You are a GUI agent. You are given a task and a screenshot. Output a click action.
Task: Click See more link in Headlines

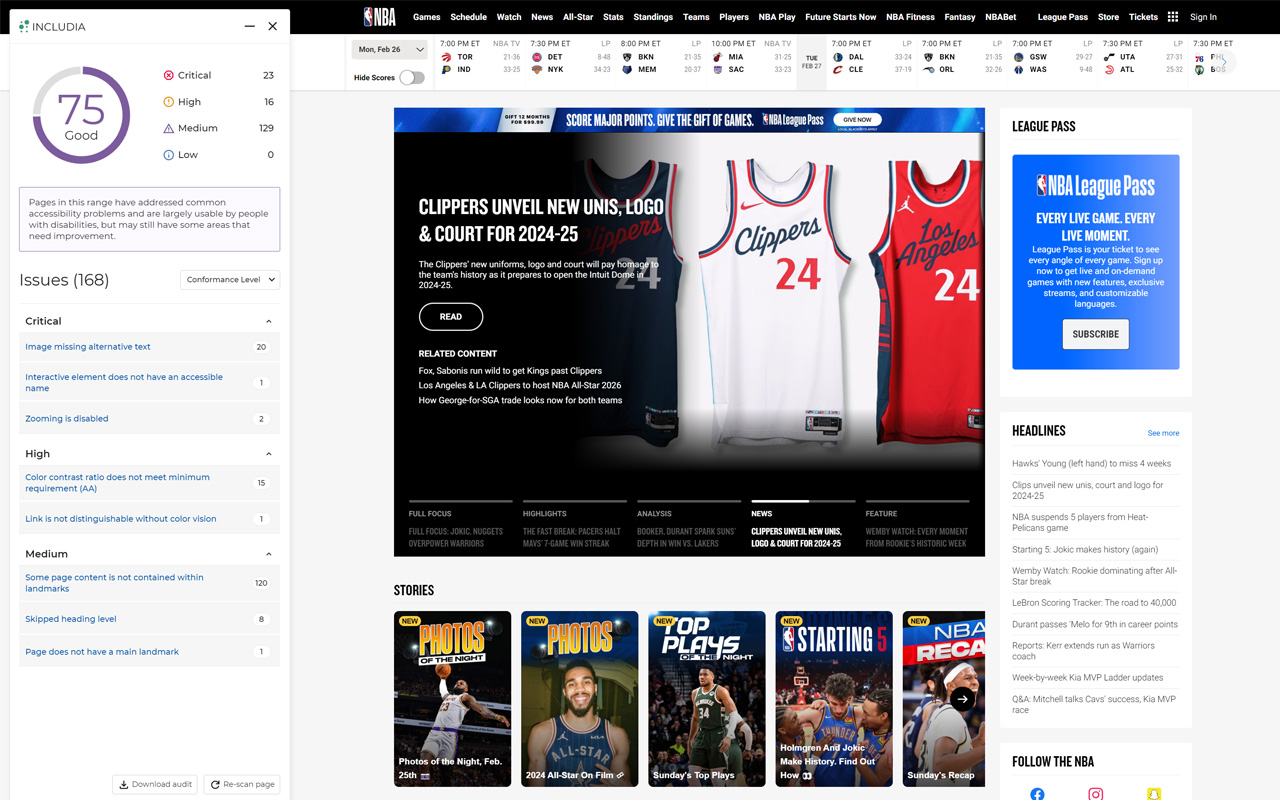point(1163,433)
